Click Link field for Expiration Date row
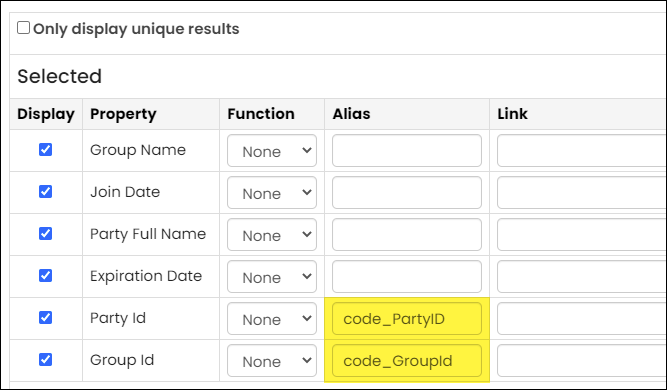Screen dimensions: 667x390 tap(581, 276)
